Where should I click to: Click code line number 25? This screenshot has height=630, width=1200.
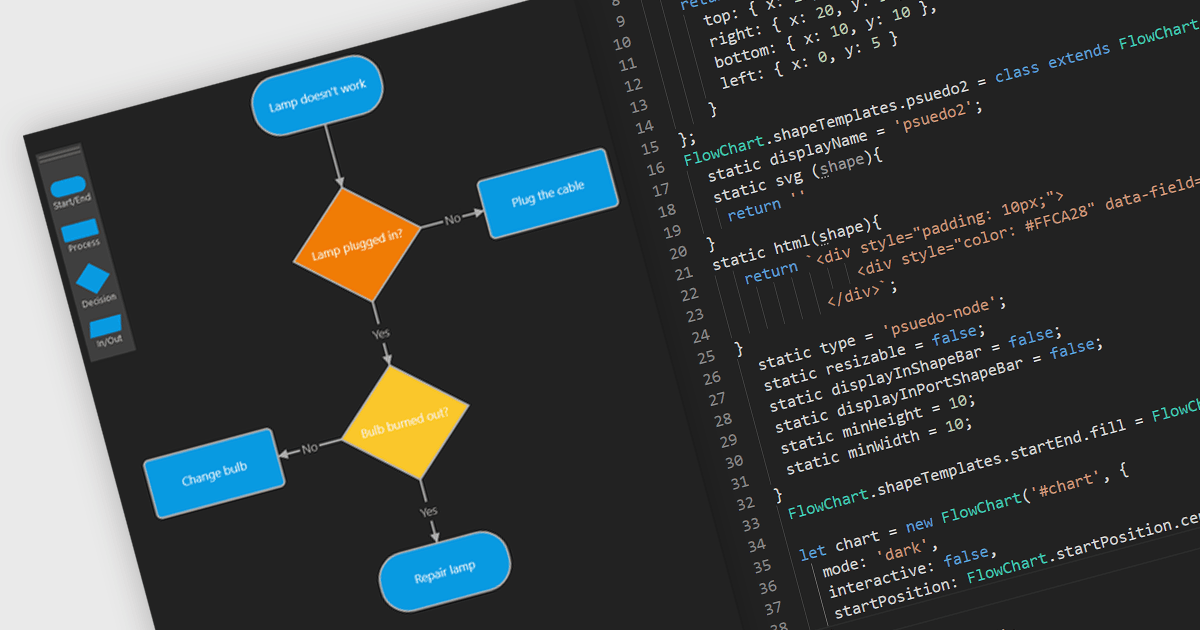[706, 357]
